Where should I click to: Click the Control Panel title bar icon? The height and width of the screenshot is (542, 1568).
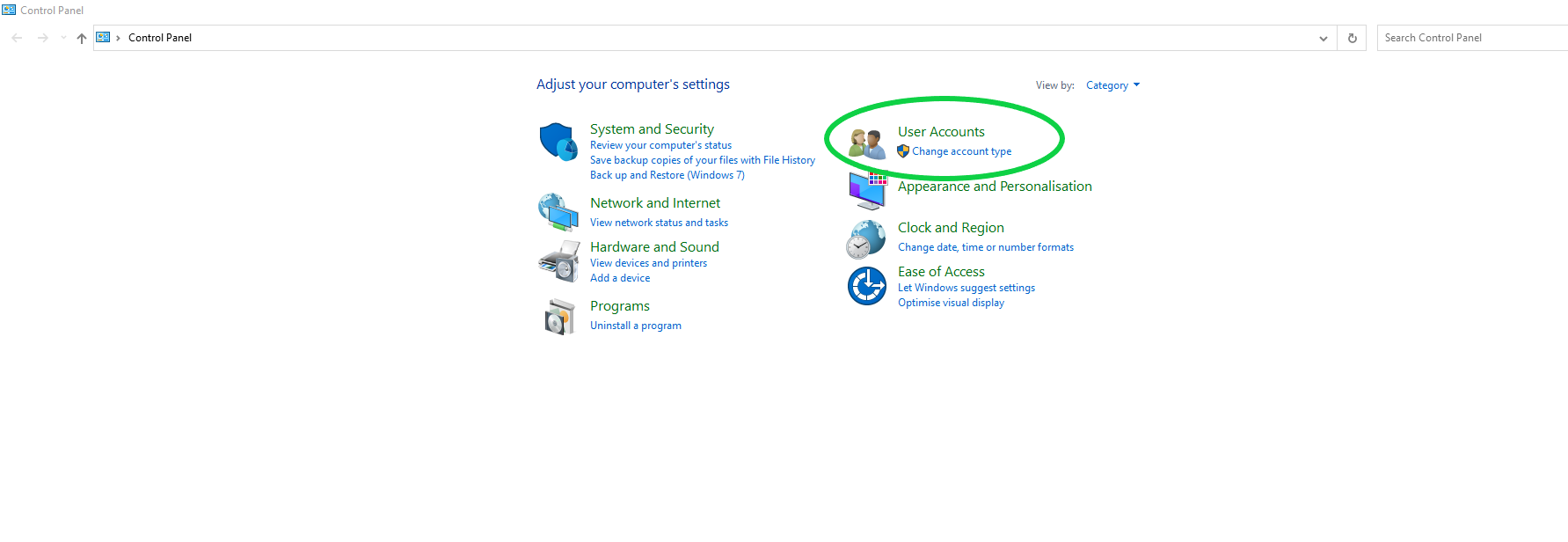[x=9, y=11]
